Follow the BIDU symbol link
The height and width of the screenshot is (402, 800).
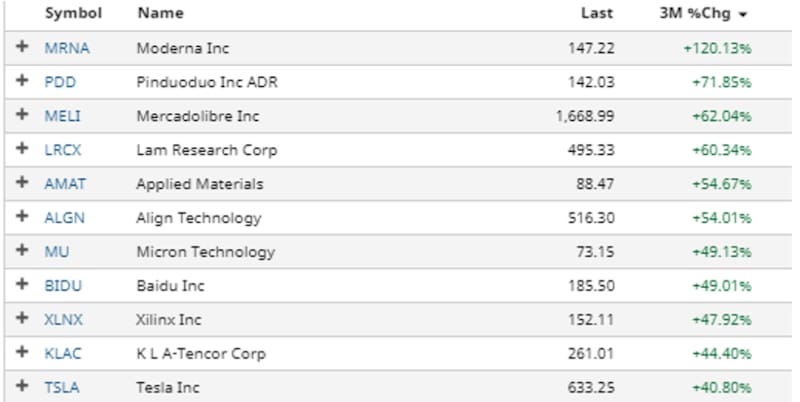pyautogui.click(x=63, y=286)
